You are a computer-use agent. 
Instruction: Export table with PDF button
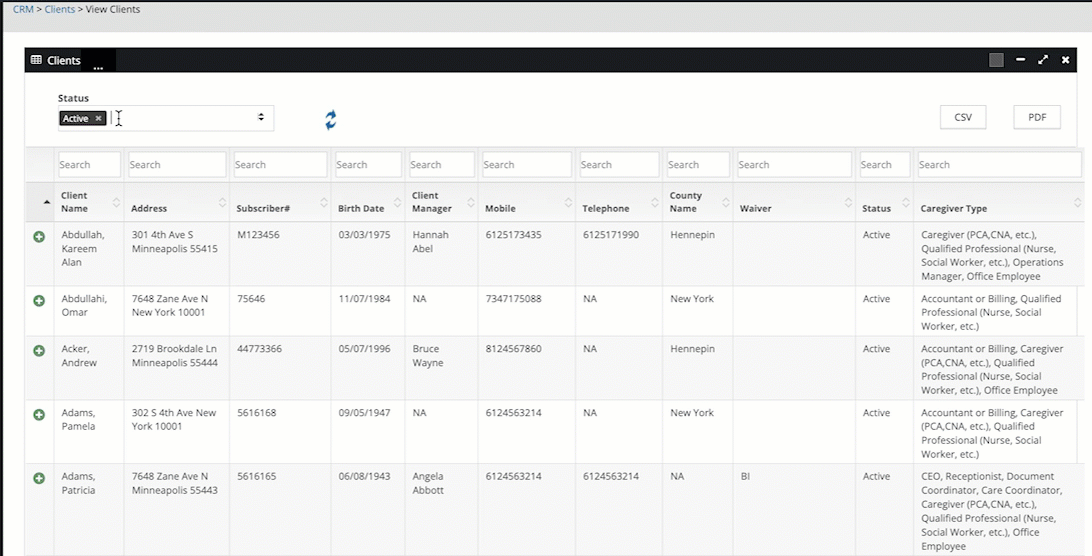click(x=1037, y=117)
